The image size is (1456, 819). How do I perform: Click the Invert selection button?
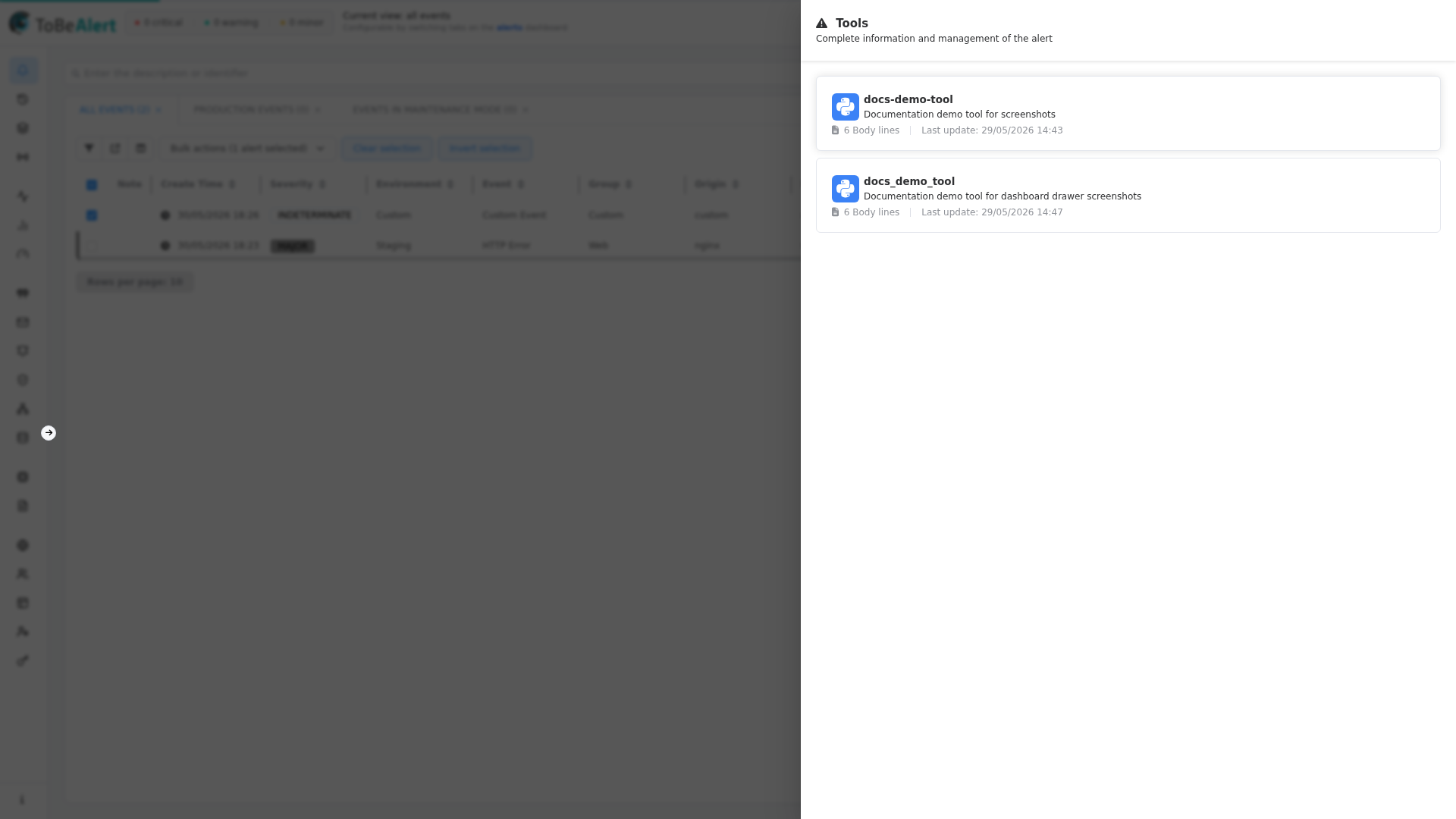[485, 149]
